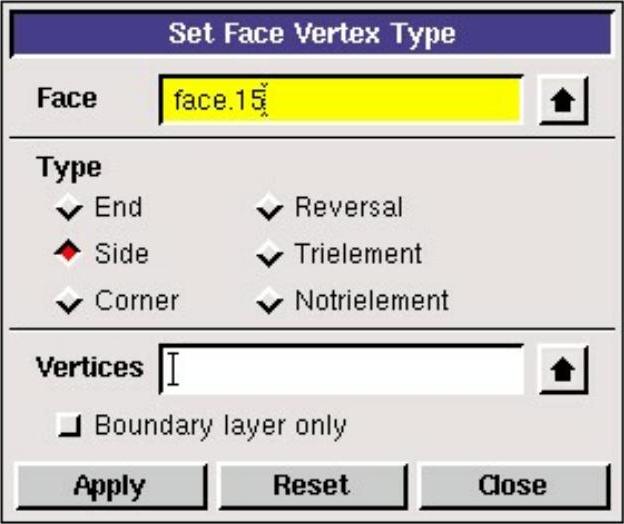The image size is (624, 524).
Task: Choose the Notrielement vertex type
Action: point(269,301)
